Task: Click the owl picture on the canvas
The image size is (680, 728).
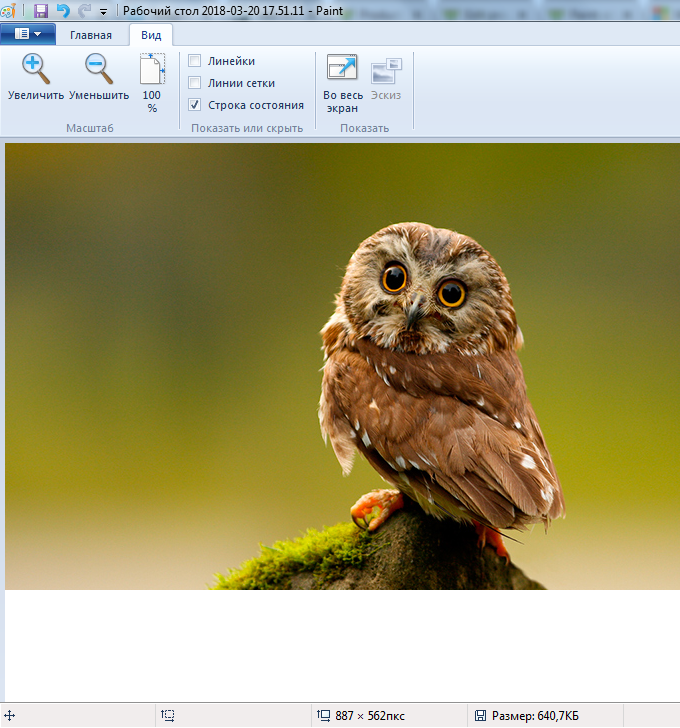Action: [x=430, y=380]
